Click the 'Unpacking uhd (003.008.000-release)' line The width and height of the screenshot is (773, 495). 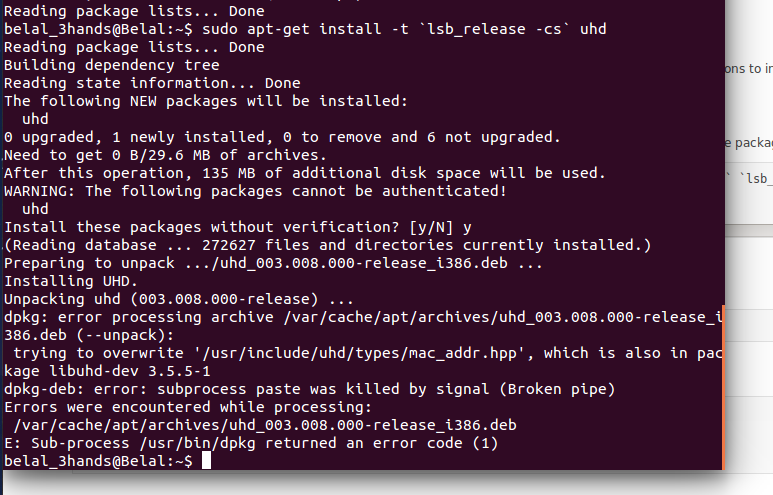[x=178, y=299]
